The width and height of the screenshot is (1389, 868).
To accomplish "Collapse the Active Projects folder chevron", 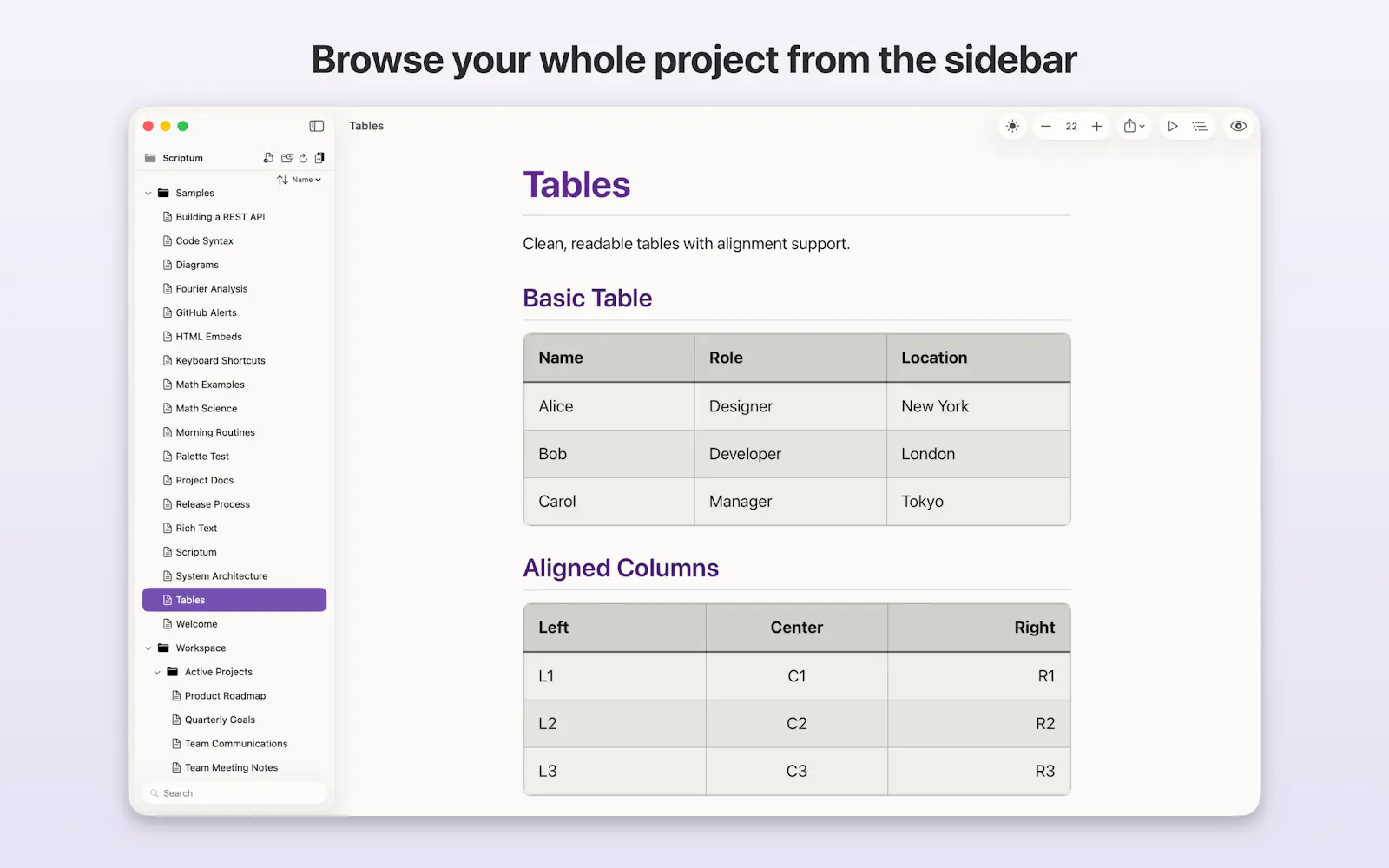I will pyautogui.click(x=157, y=672).
